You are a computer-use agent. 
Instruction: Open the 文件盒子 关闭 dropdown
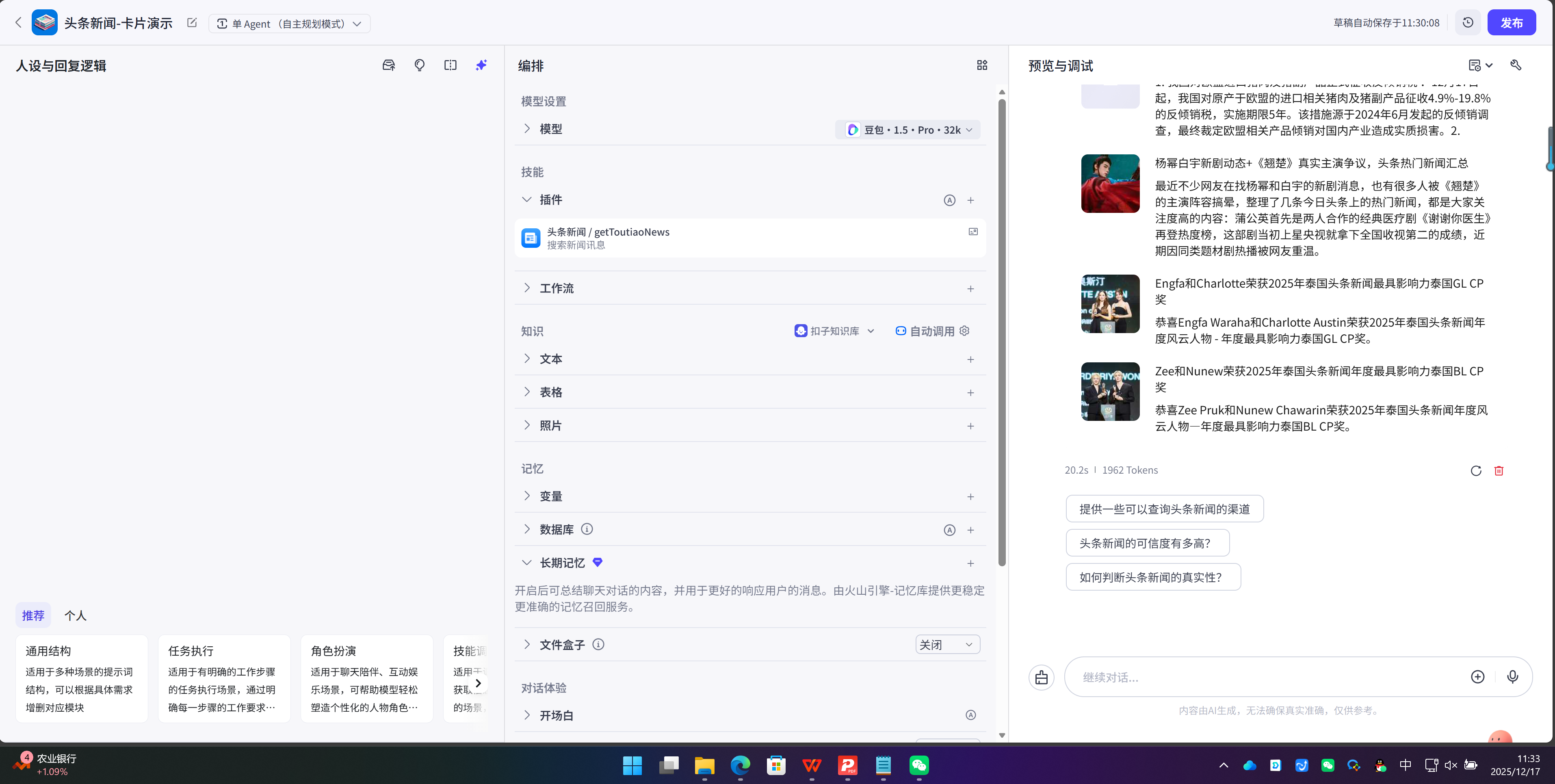pyautogui.click(x=947, y=644)
